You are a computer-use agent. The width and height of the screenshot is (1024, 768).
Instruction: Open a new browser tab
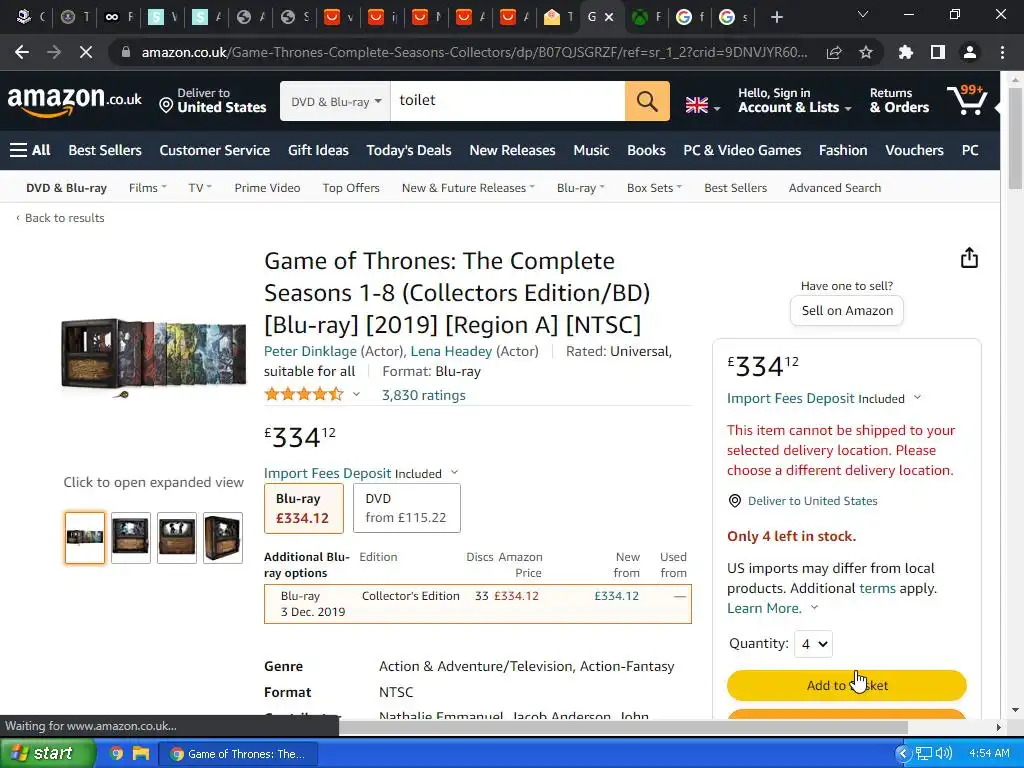click(x=776, y=18)
